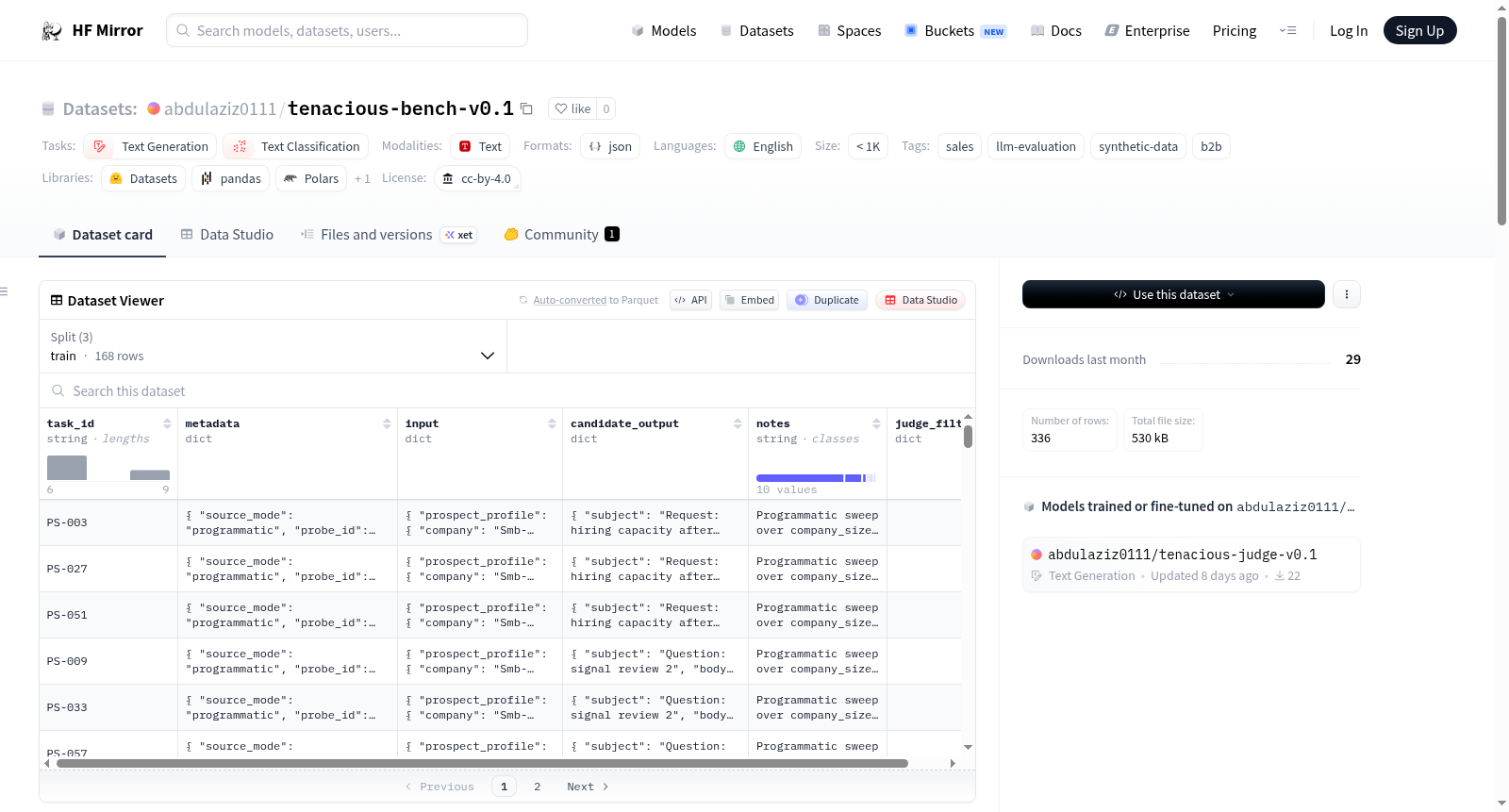The height and width of the screenshot is (812, 1509).
Task: Click the Log In link
Action: point(1349,31)
